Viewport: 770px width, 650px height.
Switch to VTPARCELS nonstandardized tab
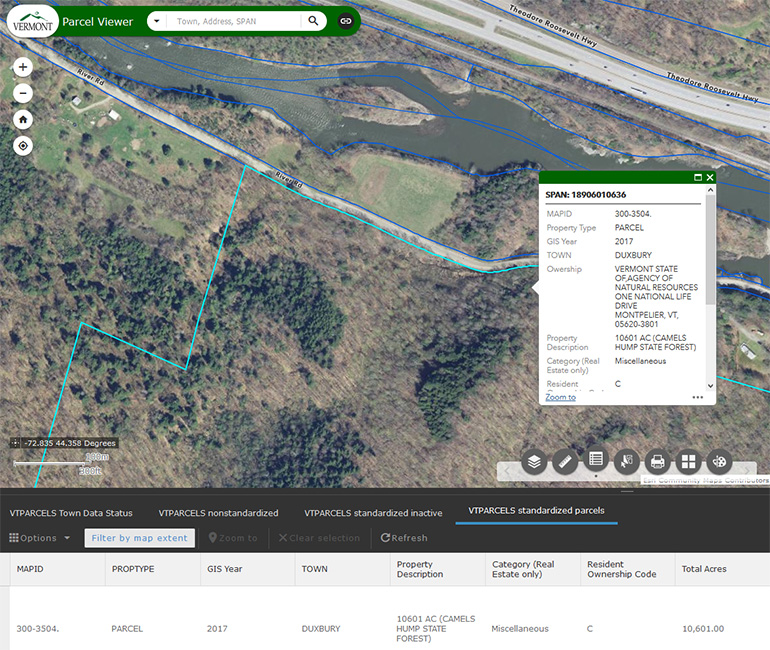(218, 513)
